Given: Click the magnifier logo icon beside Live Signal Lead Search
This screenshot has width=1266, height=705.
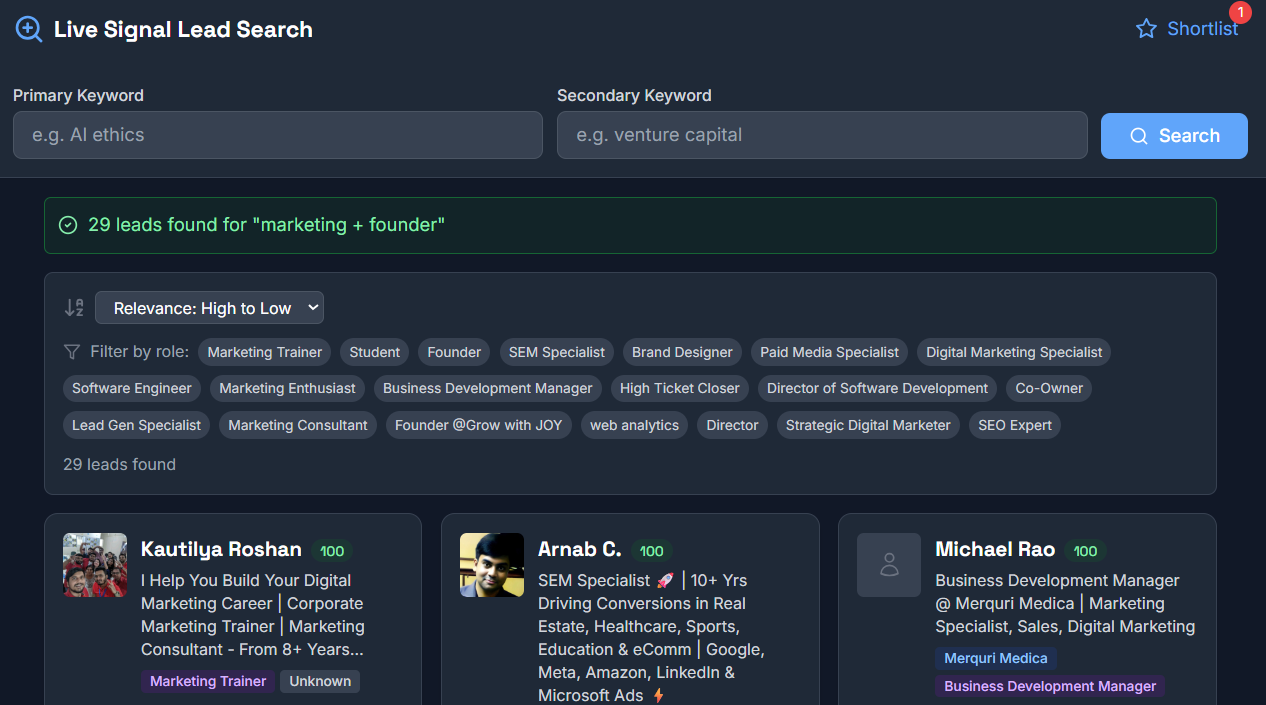Looking at the screenshot, I should pos(29,29).
